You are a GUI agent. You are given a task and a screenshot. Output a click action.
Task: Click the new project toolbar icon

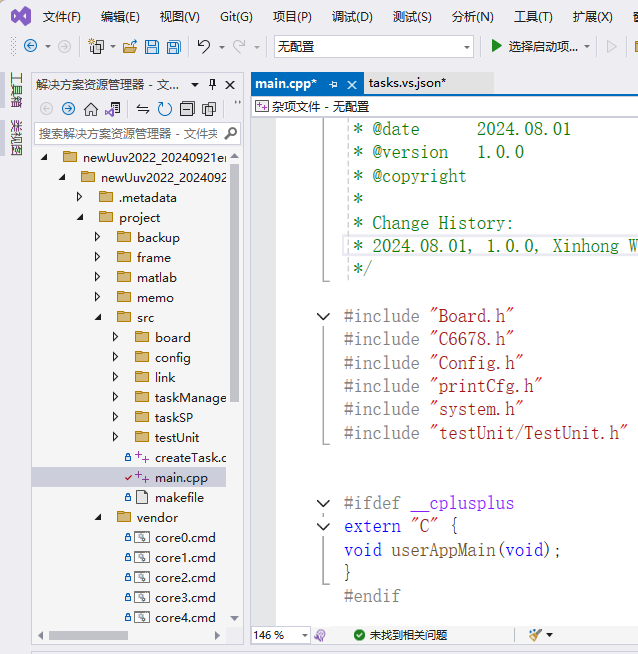(96, 46)
